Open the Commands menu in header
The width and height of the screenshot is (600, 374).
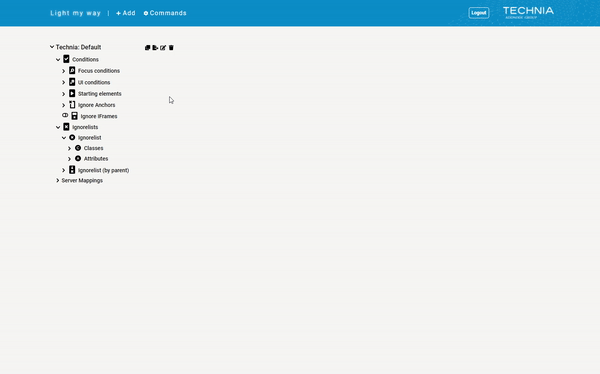point(165,13)
